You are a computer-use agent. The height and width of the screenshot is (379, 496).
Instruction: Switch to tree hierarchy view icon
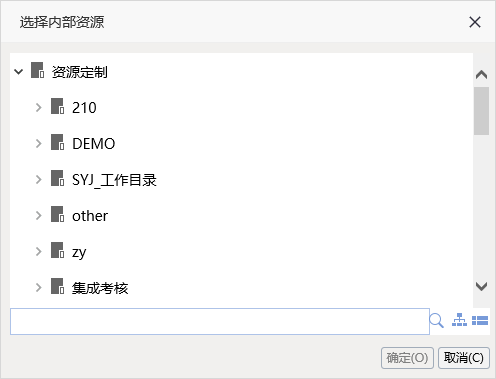(x=459, y=320)
